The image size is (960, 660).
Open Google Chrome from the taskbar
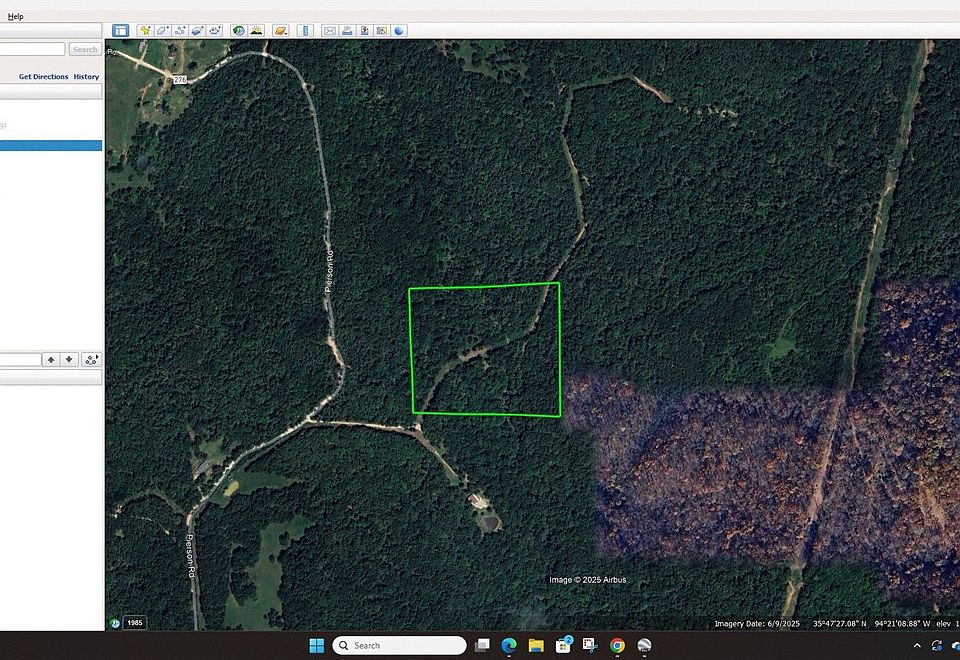pos(617,645)
